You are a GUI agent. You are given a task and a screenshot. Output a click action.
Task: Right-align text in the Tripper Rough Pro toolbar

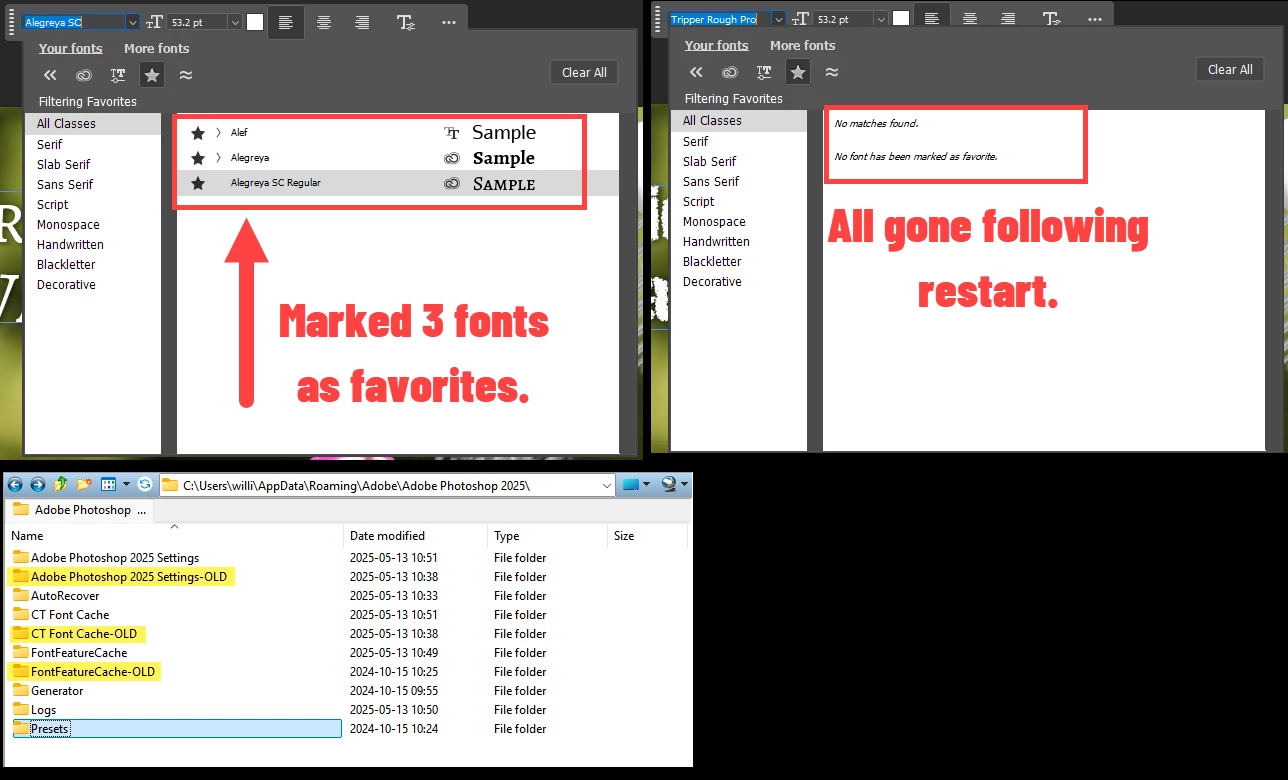1008,19
